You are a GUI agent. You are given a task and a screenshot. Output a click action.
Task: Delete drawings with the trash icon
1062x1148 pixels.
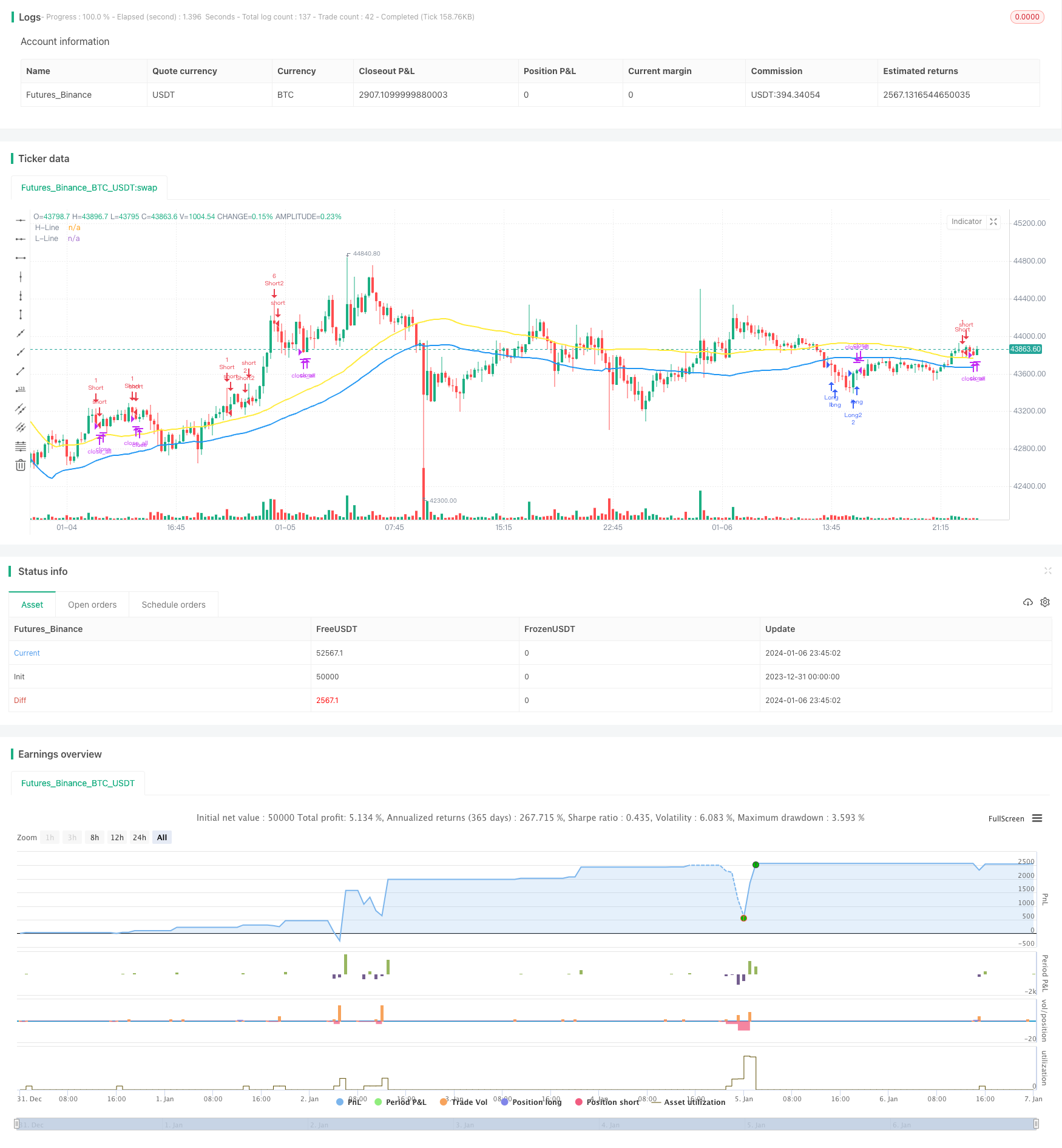click(21, 465)
